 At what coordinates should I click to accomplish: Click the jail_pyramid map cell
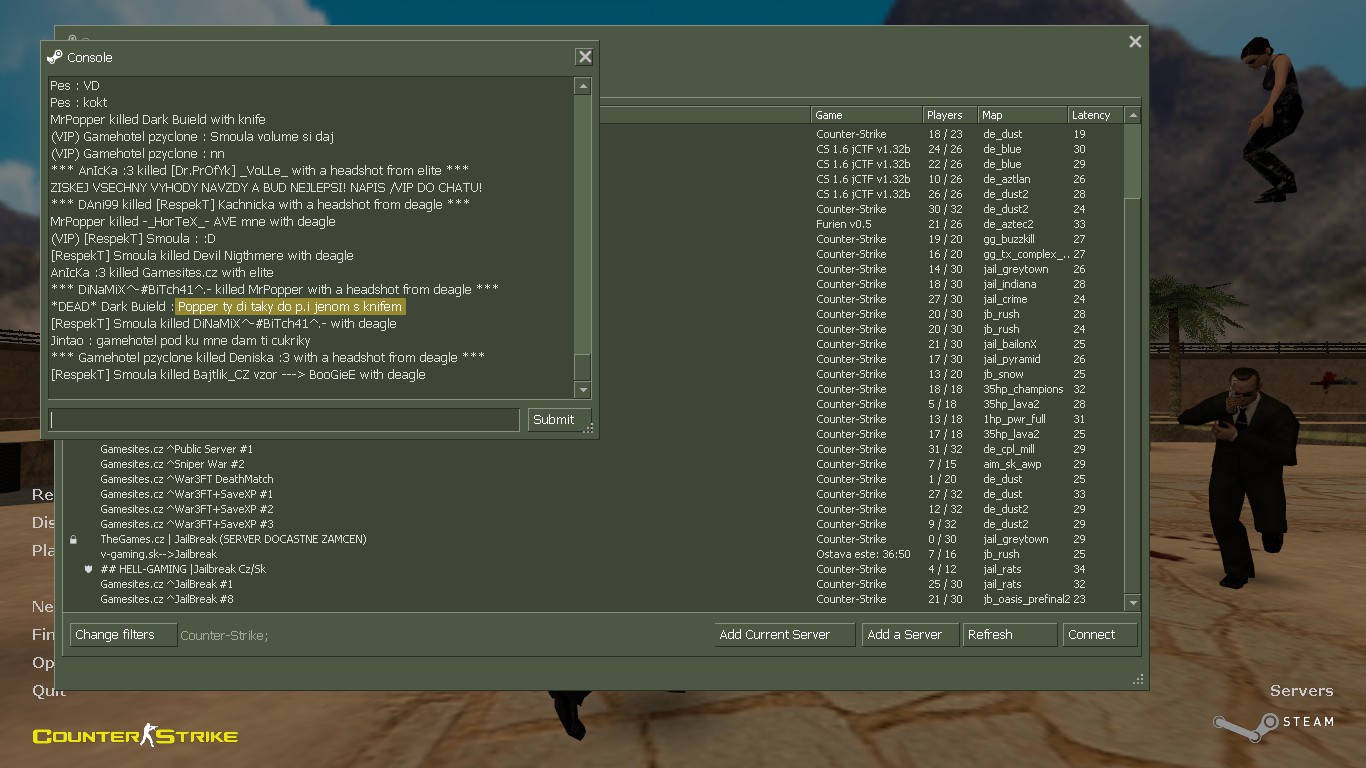[x=1012, y=360]
